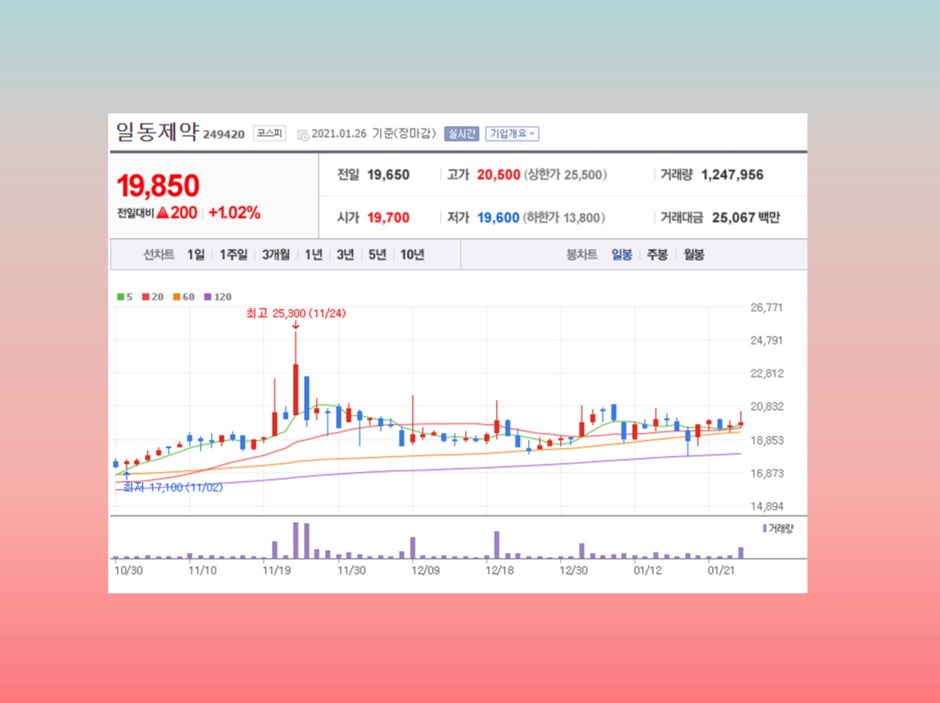Open the 10년 chart period

tap(412, 255)
